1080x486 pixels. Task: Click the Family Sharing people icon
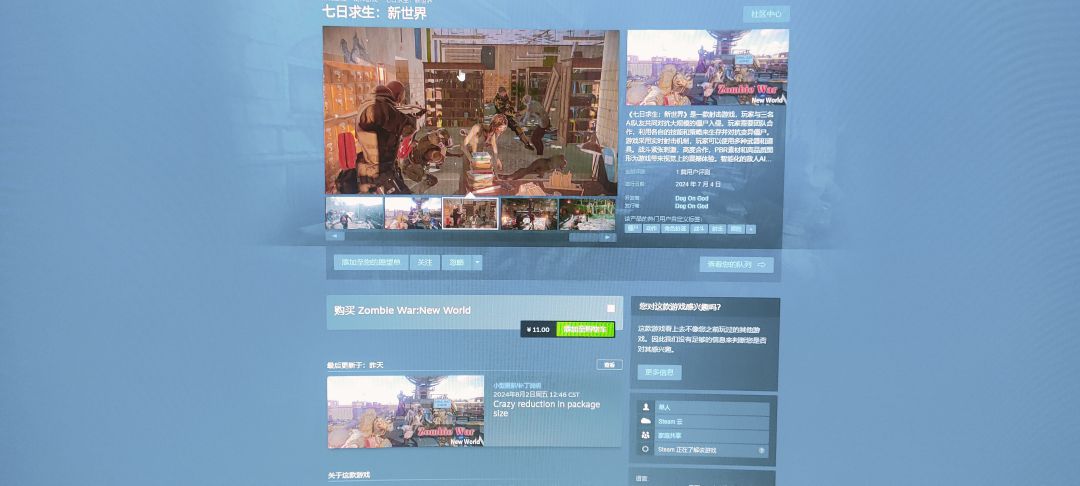tap(645, 435)
